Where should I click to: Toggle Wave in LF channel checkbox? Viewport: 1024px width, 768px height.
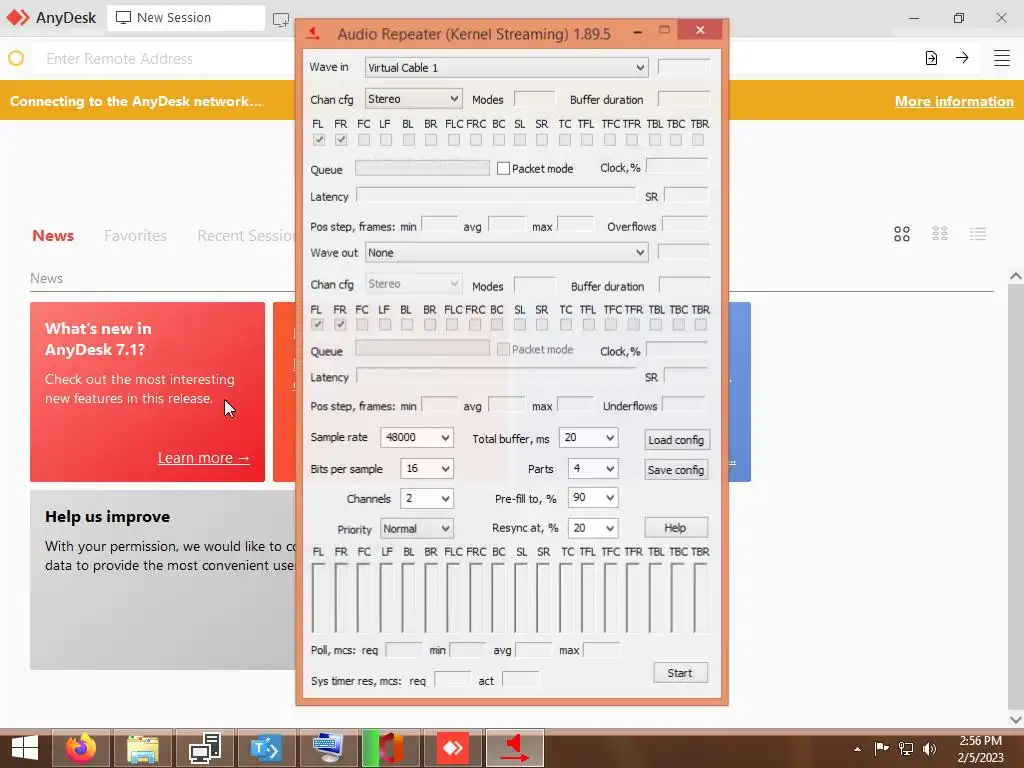point(386,139)
